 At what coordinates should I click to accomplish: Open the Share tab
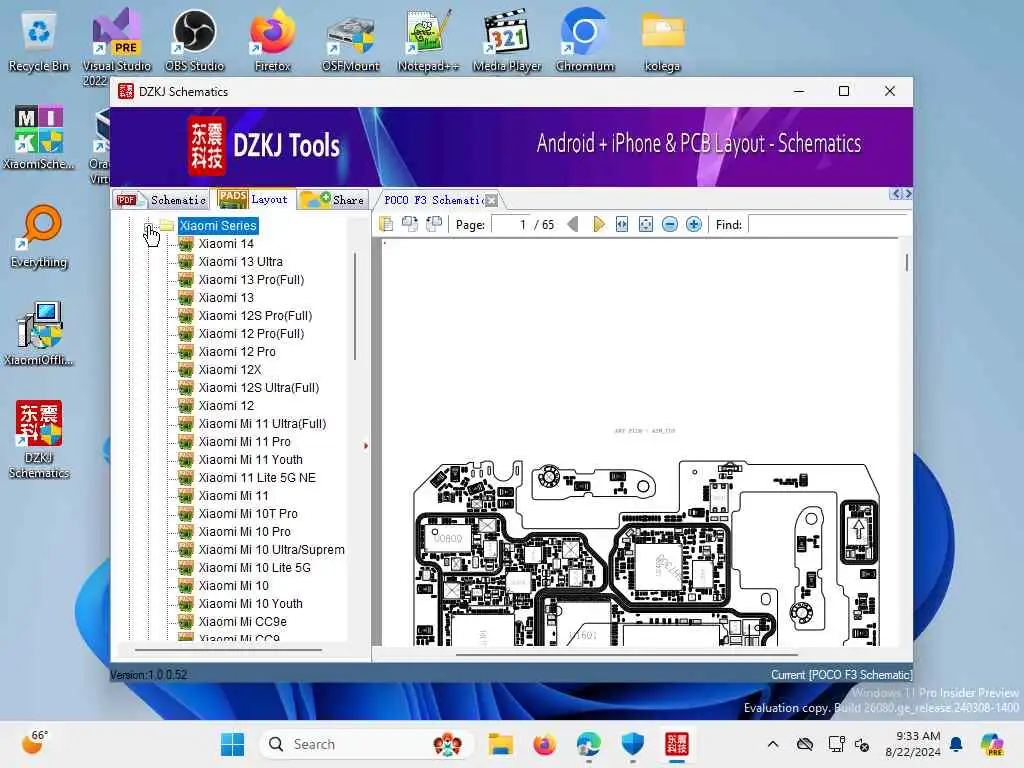(x=333, y=200)
